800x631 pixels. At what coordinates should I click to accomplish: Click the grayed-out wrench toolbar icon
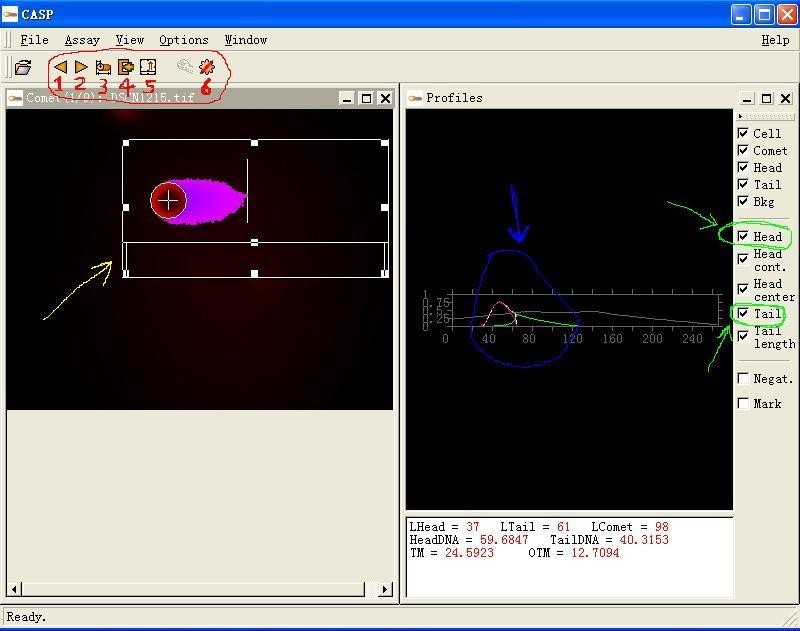[x=185, y=67]
